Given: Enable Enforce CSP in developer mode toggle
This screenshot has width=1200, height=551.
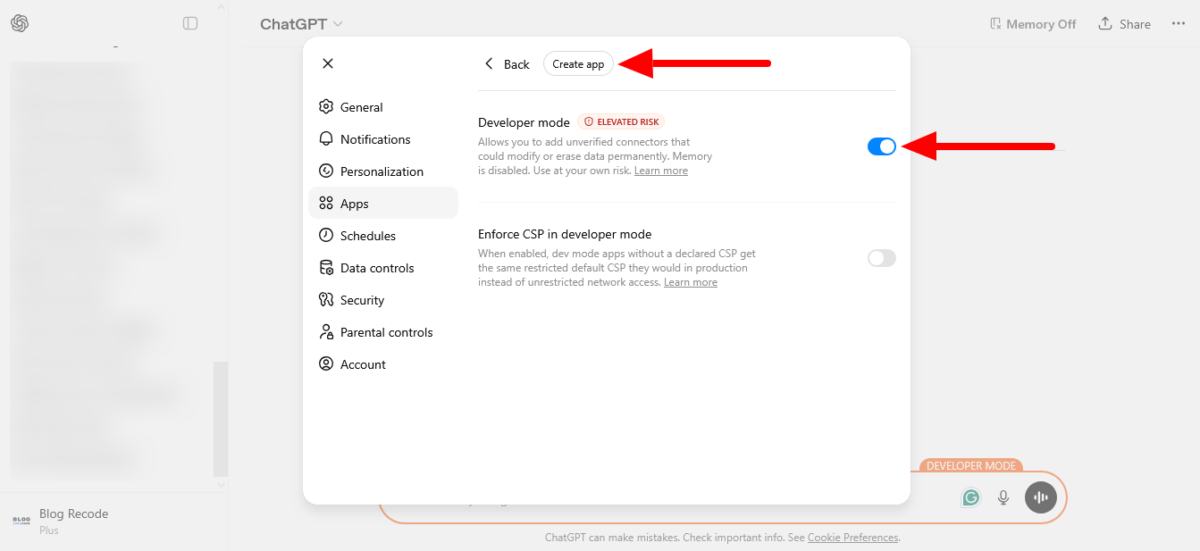Looking at the screenshot, I should 882,258.
